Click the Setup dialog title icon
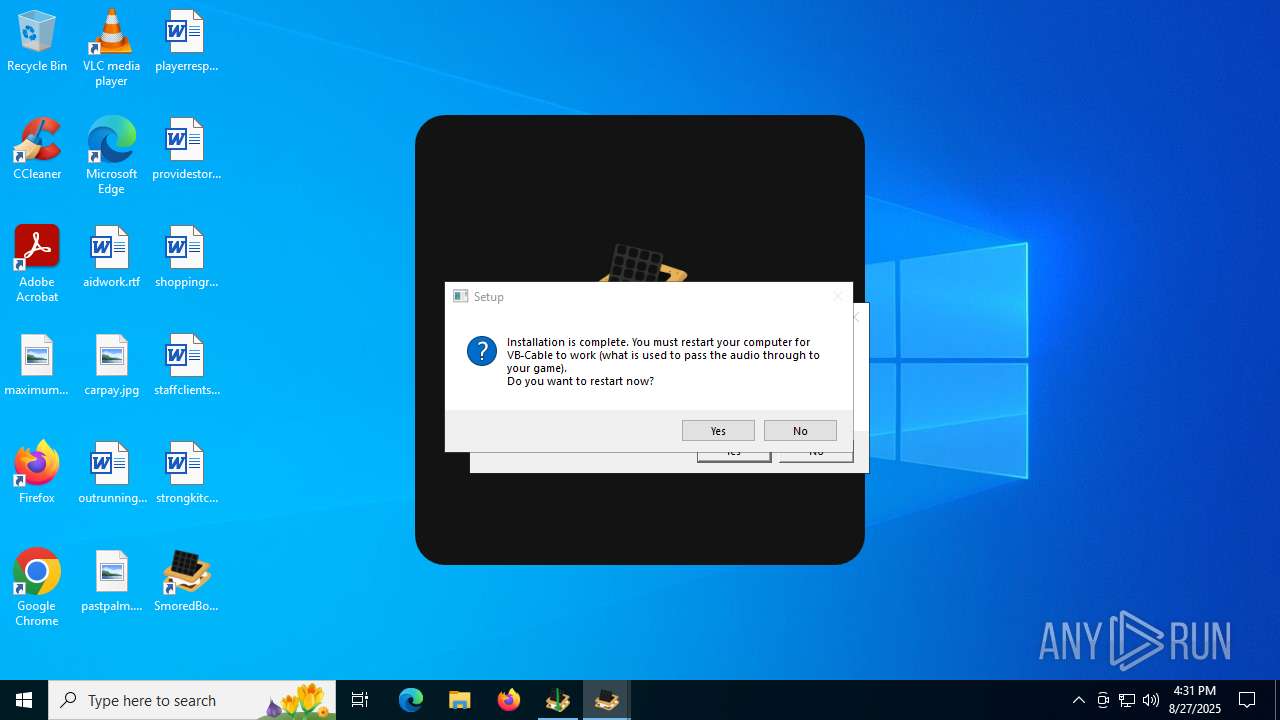This screenshot has width=1280, height=720. click(461, 296)
